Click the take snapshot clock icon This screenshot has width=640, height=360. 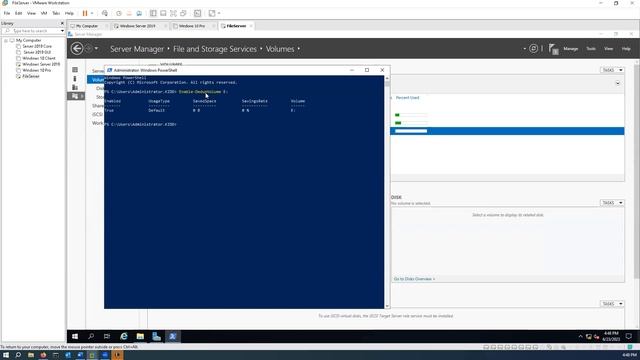tap(119, 13)
